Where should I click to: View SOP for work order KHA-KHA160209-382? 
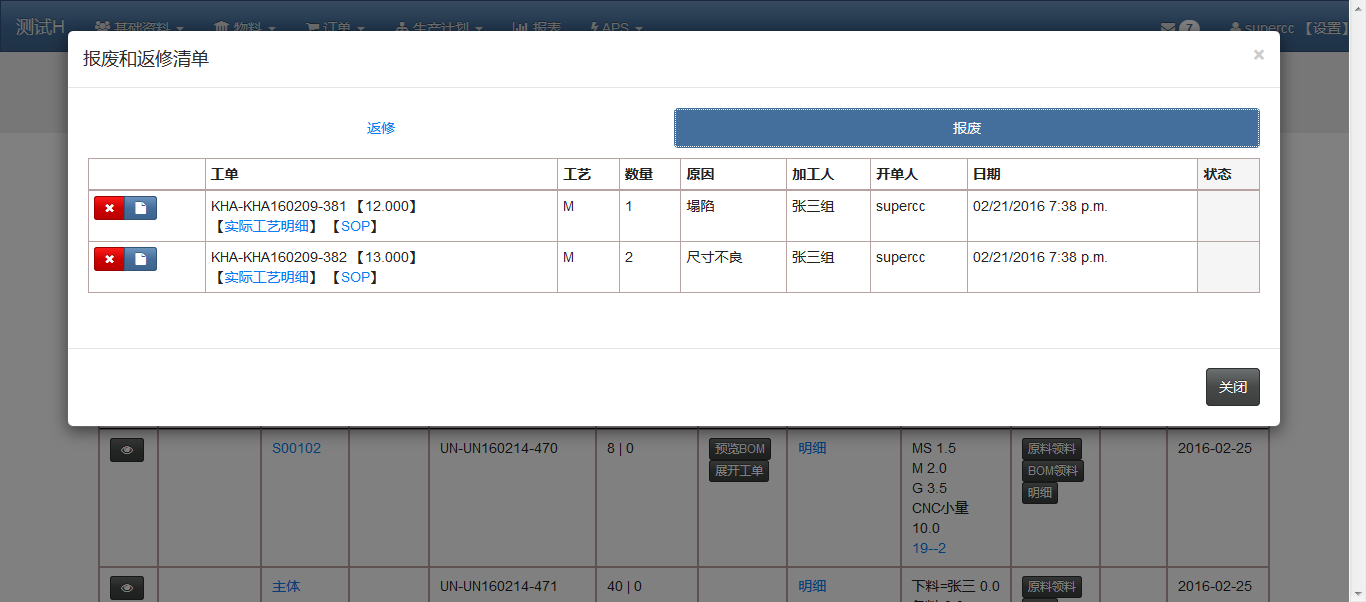pyautogui.click(x=355, y=277)
